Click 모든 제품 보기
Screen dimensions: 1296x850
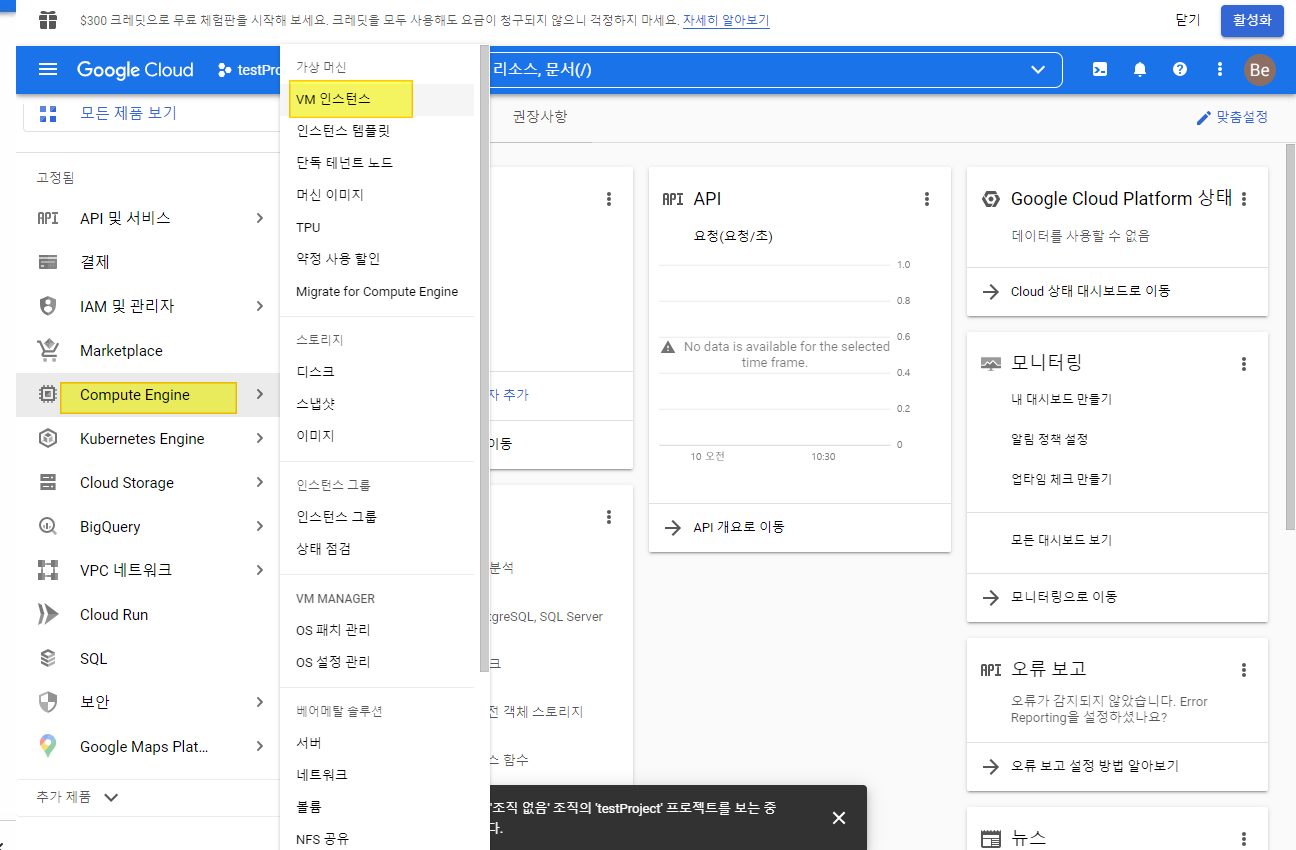pyautogui.click(x=128, y=113)
